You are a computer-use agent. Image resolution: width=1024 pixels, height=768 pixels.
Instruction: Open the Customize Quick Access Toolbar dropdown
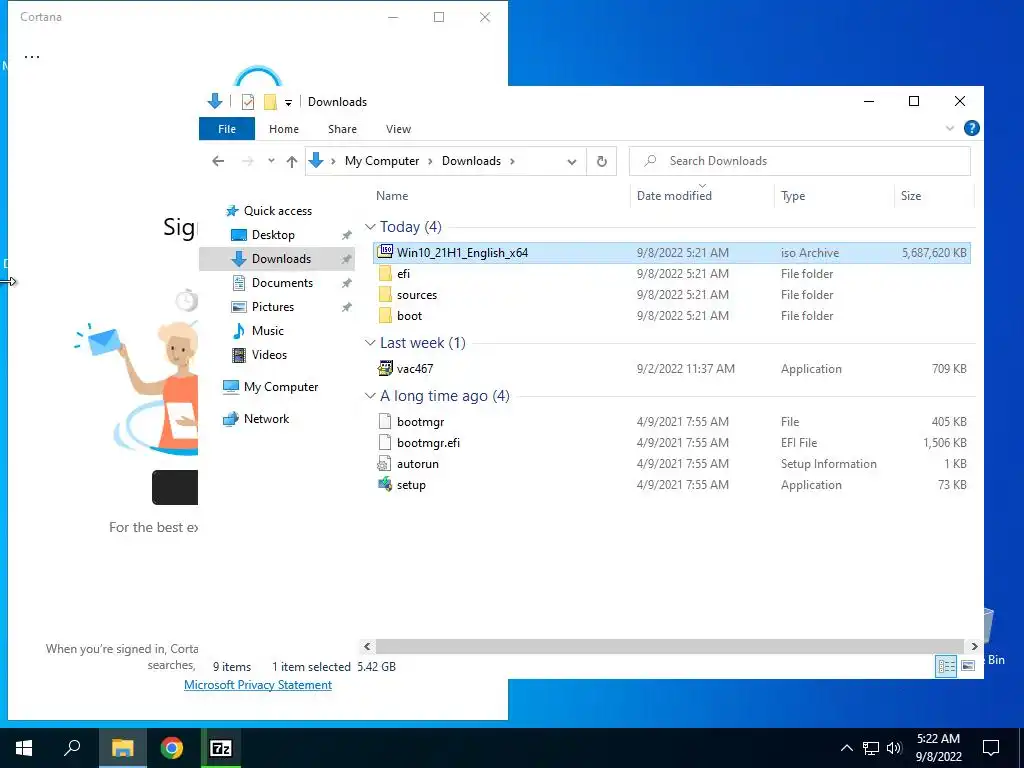point(288,103)
